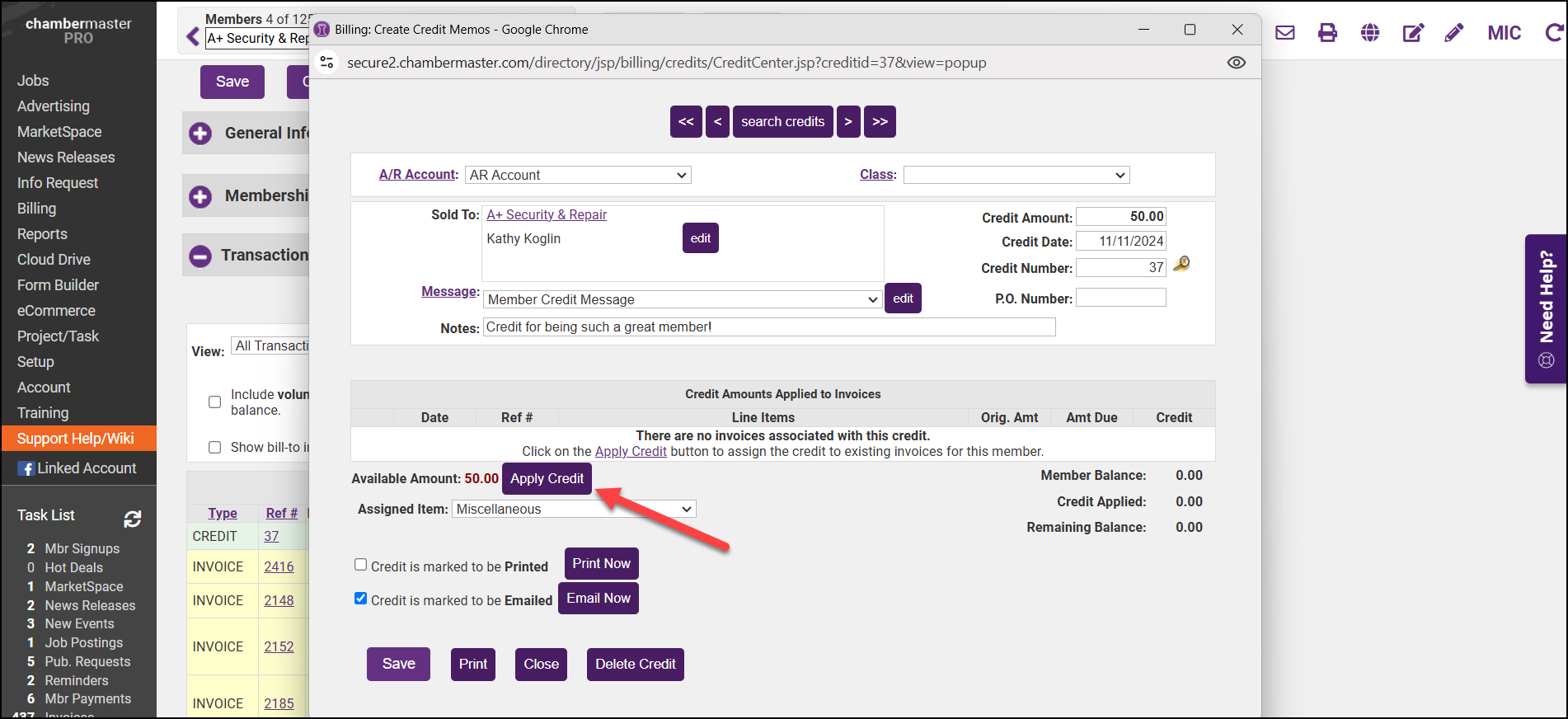Enable Credit is marked to be Printed
This screenshot has width=1568, height=719.
pyautogui.click(x=361, y=565)
